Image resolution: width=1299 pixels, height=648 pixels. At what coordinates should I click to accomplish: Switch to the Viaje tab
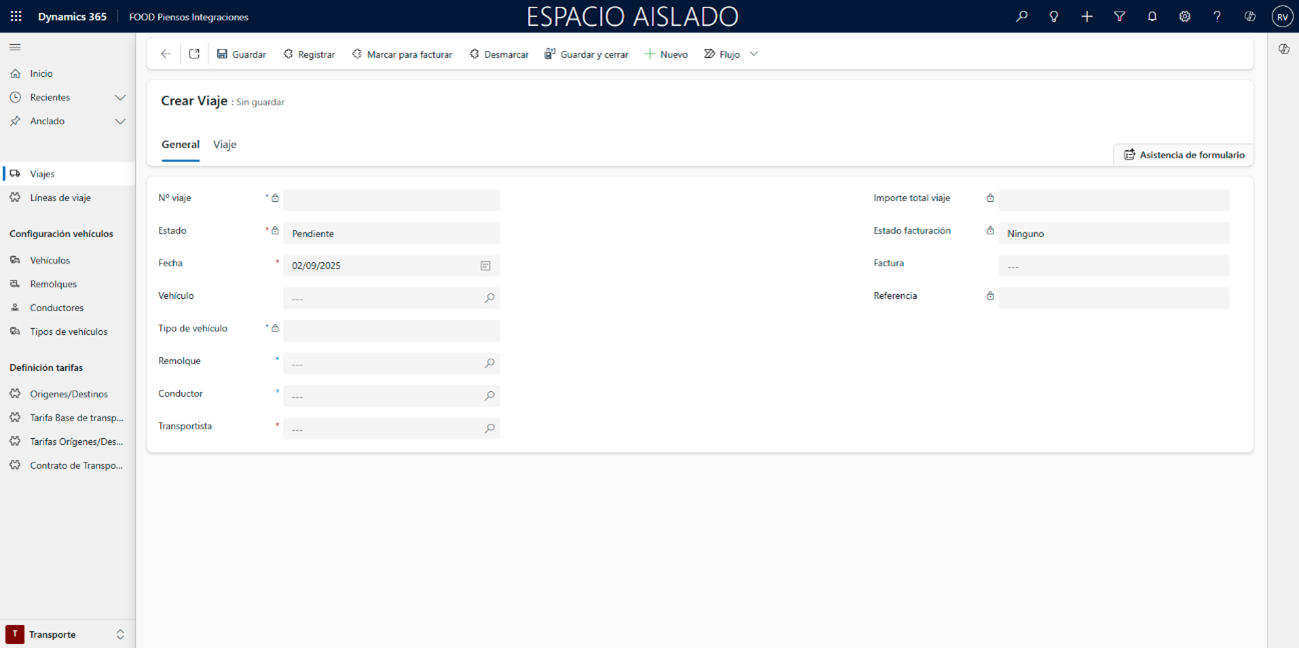point(225,145)
